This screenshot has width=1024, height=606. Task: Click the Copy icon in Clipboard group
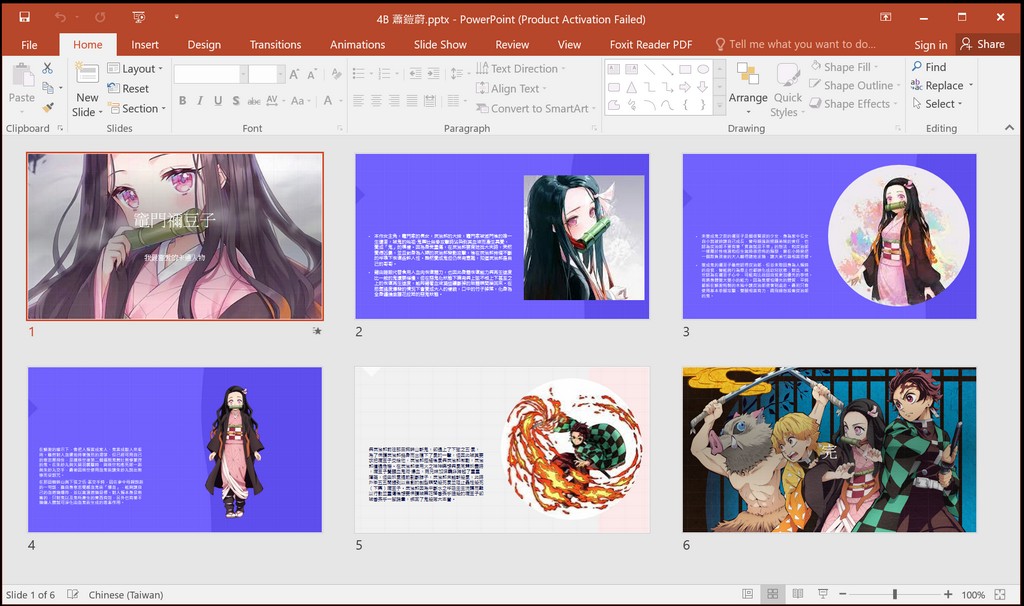click(x=48, y=88)
